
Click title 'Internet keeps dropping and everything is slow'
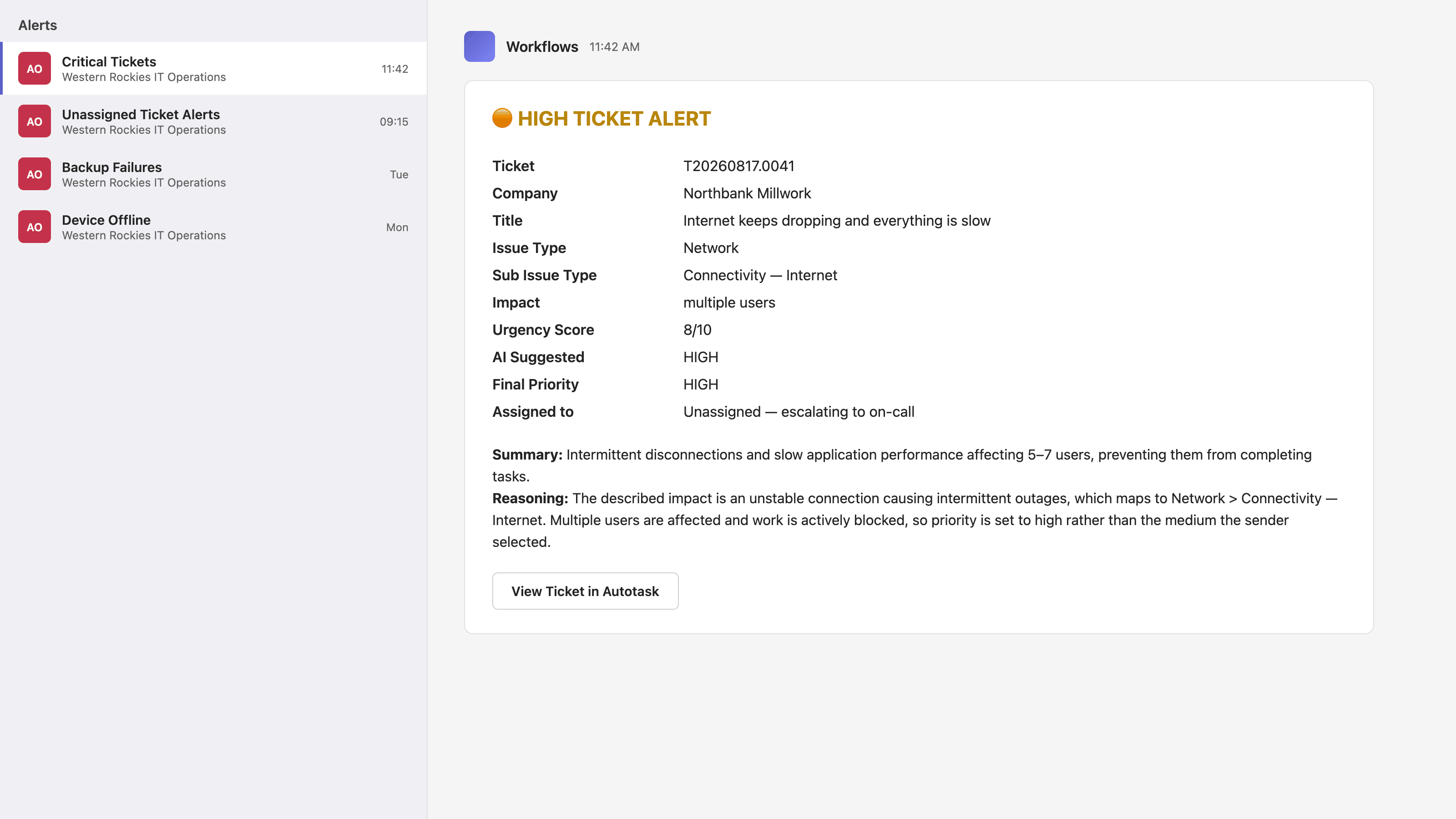pos(837,220)
